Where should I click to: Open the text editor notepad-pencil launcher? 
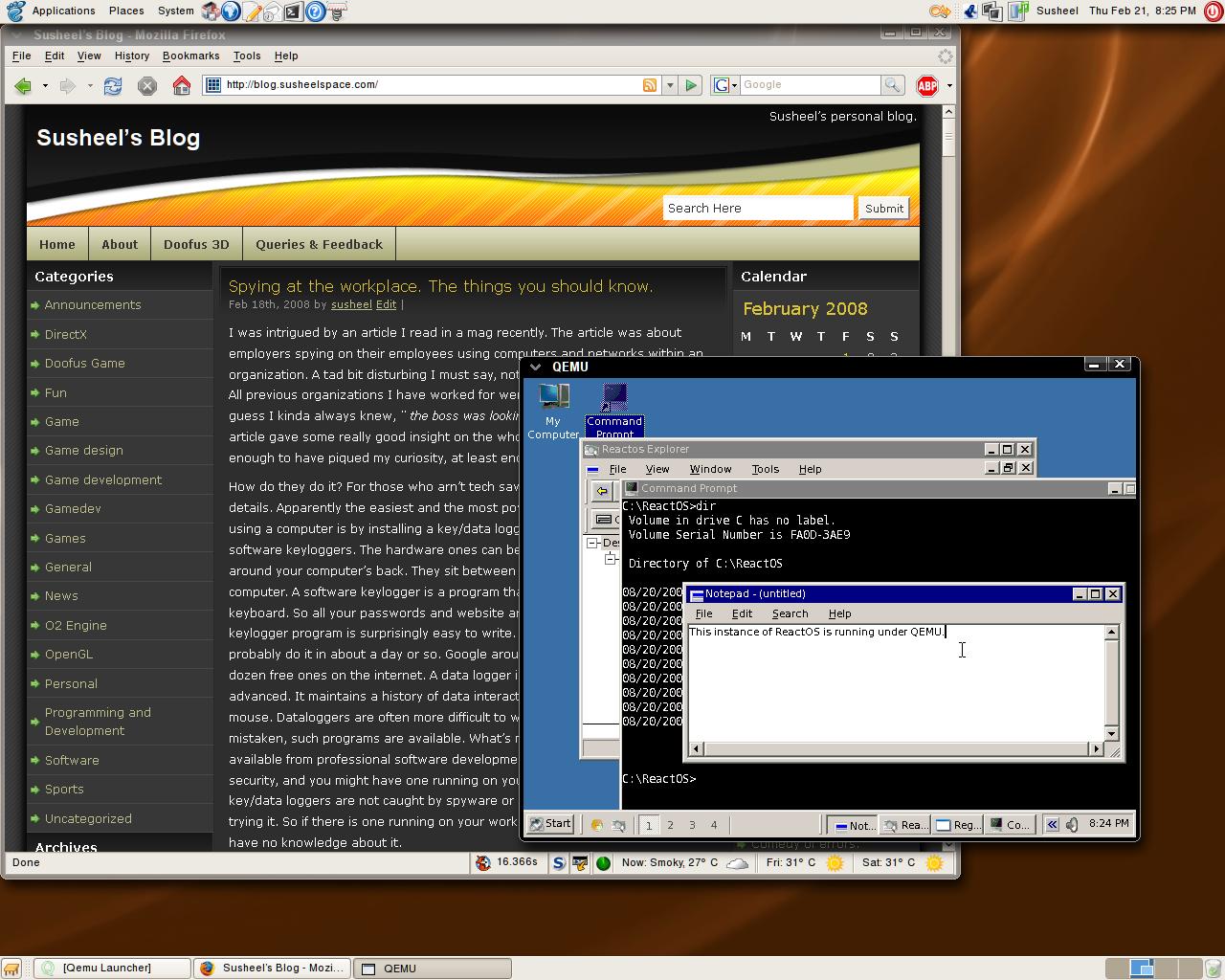coord(252,11)
